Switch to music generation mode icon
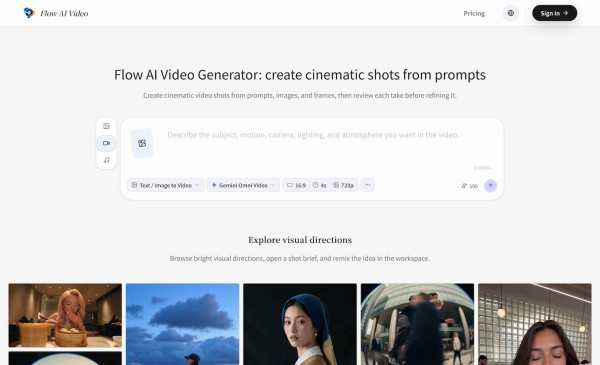Screen dimensions: 600x365 106,160
